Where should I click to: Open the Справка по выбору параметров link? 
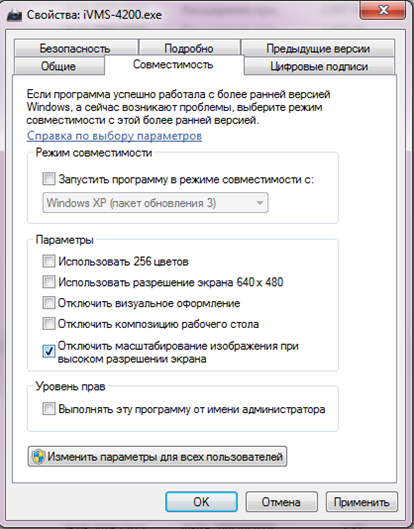click(114, 136)
